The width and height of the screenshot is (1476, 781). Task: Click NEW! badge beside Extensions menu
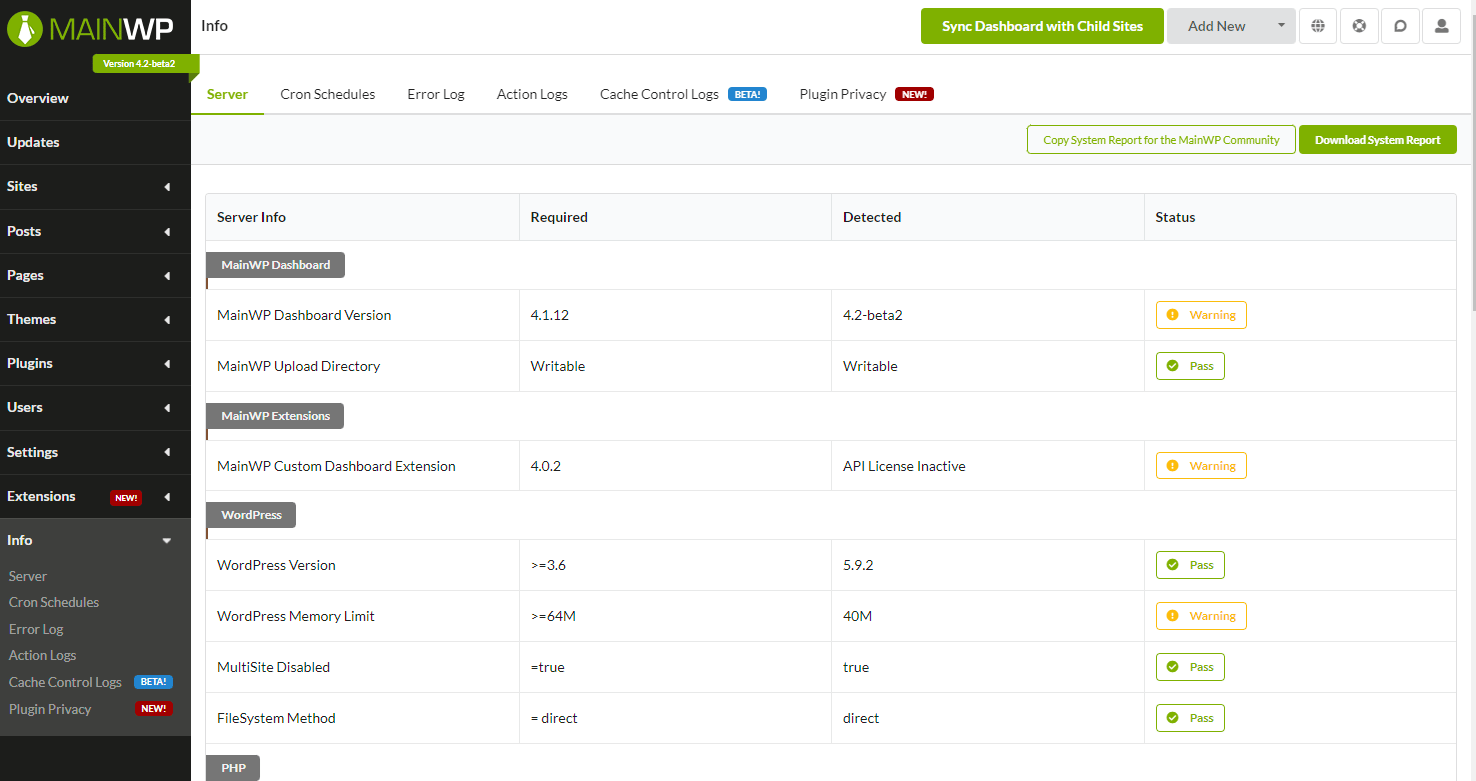coord(126,497)
